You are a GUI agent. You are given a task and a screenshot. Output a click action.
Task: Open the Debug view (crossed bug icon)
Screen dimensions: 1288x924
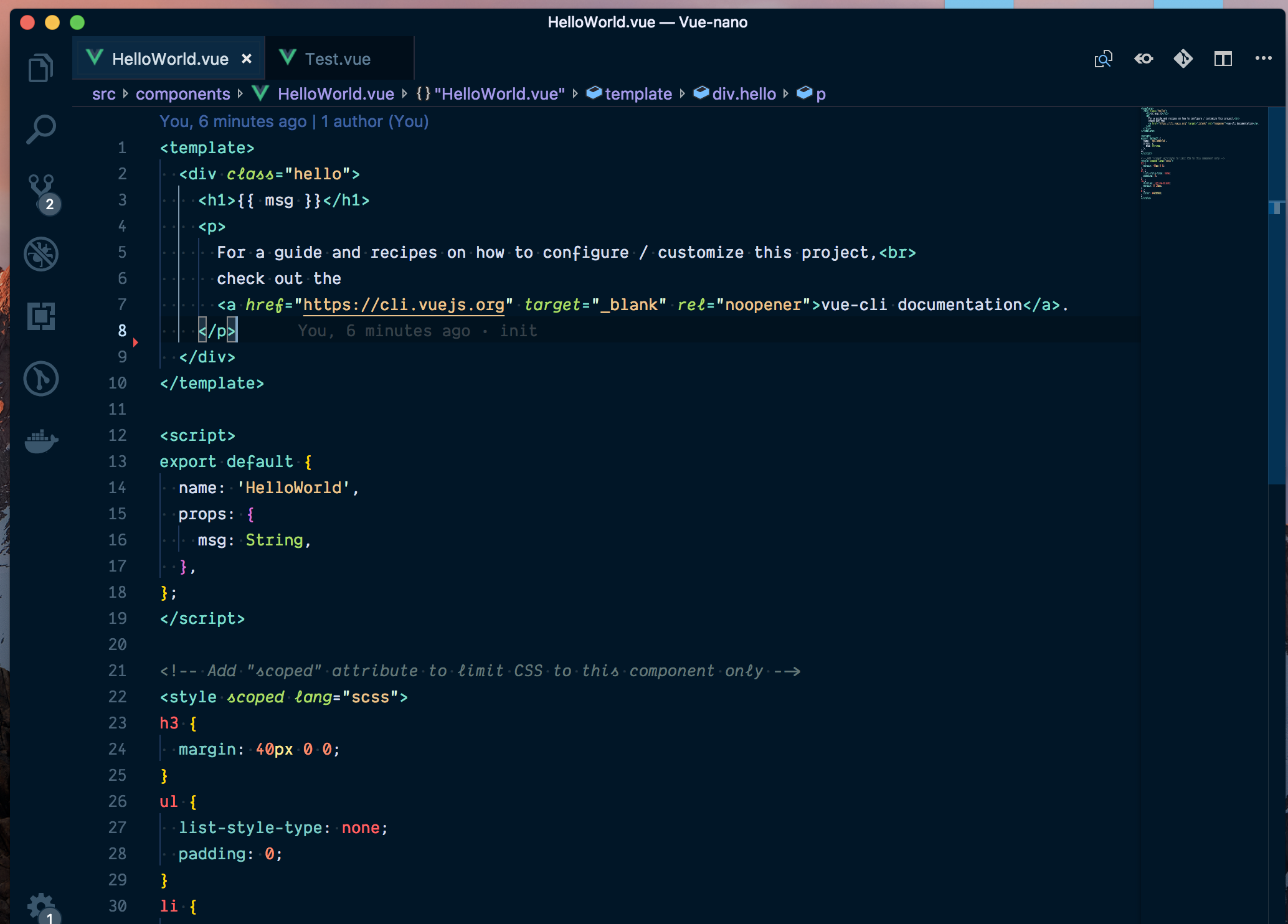pos(41,254)
